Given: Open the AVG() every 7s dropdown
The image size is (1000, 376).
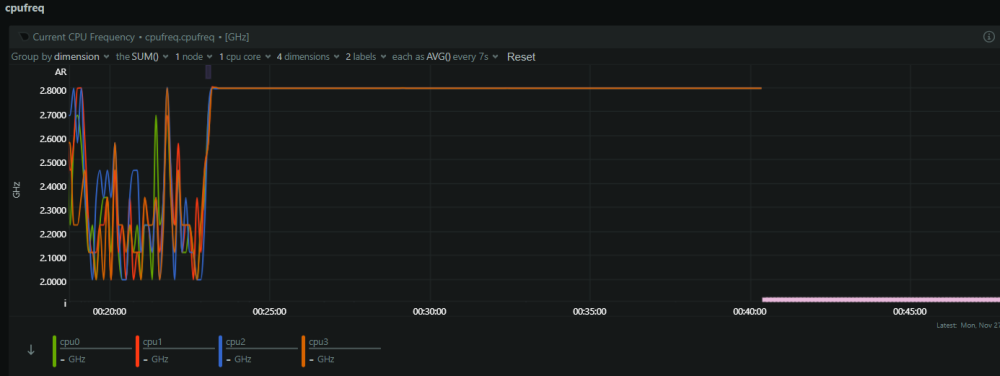Looking at the screenshot, I should [x=445, y=57].
